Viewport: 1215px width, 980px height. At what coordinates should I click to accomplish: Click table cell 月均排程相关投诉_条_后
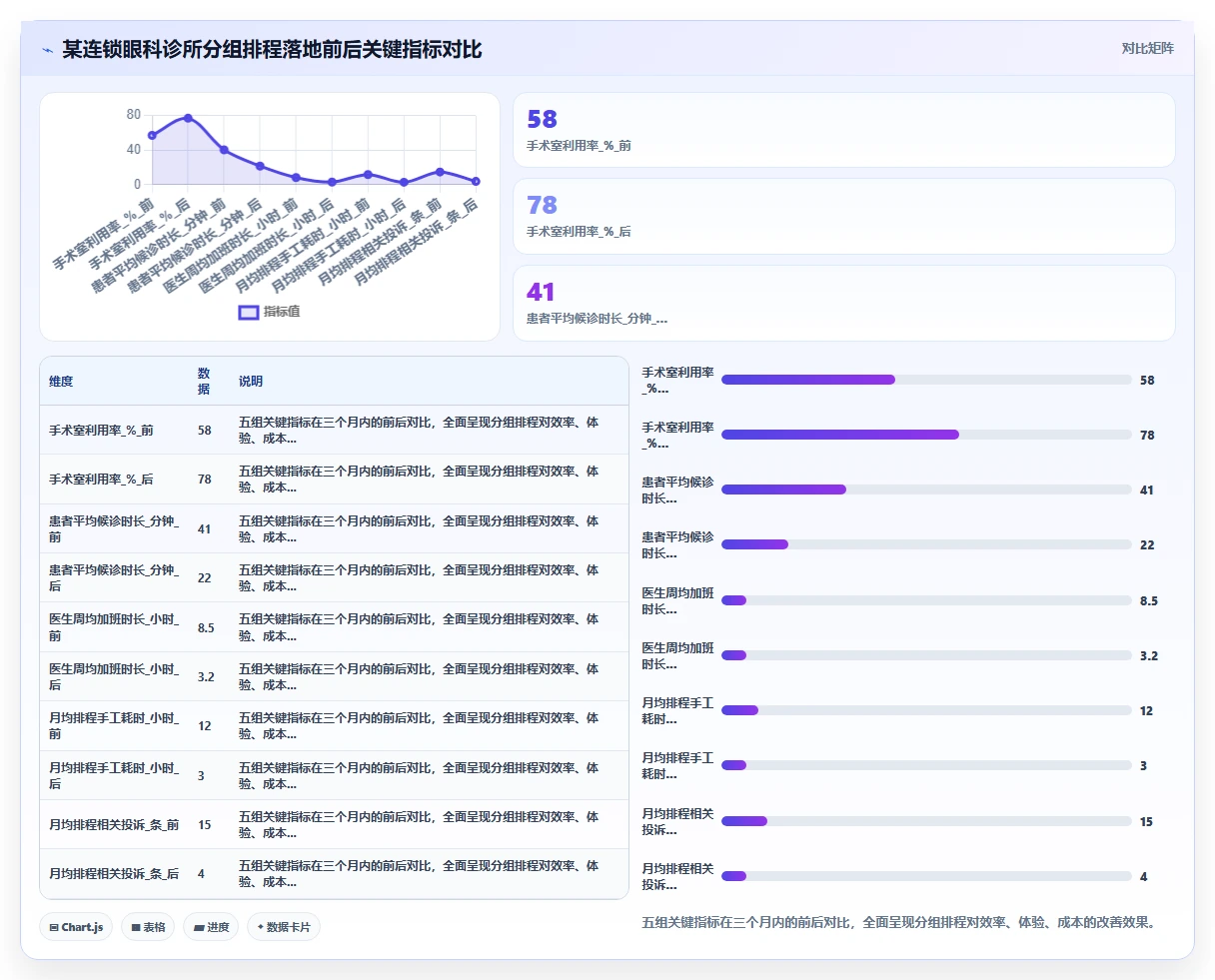[114, 874]
